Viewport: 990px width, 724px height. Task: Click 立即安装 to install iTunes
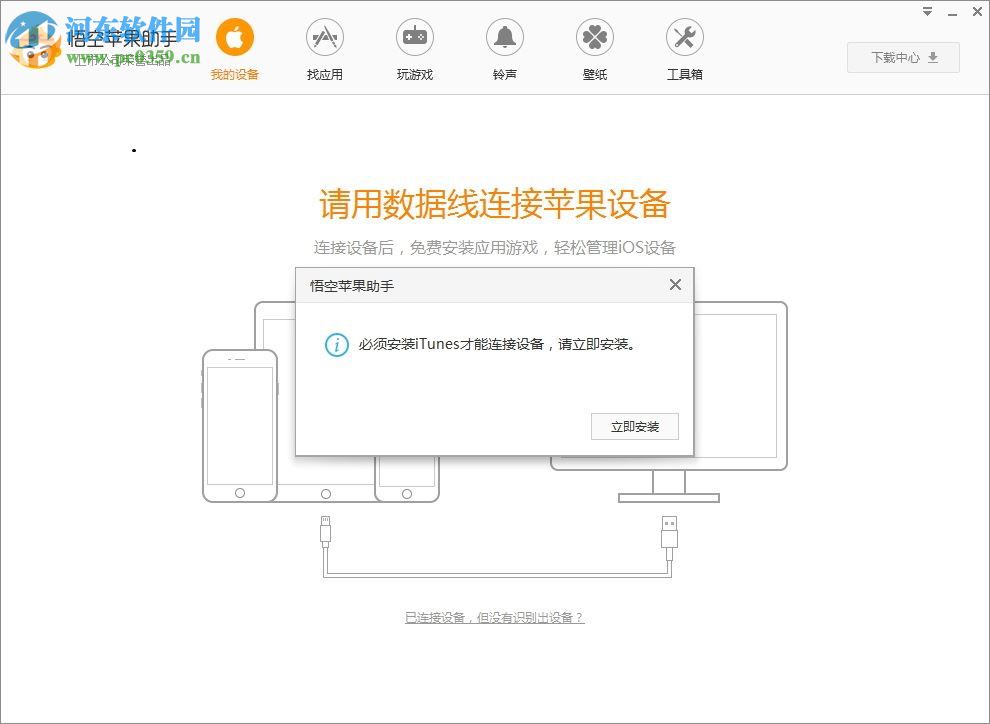(635, 427)
